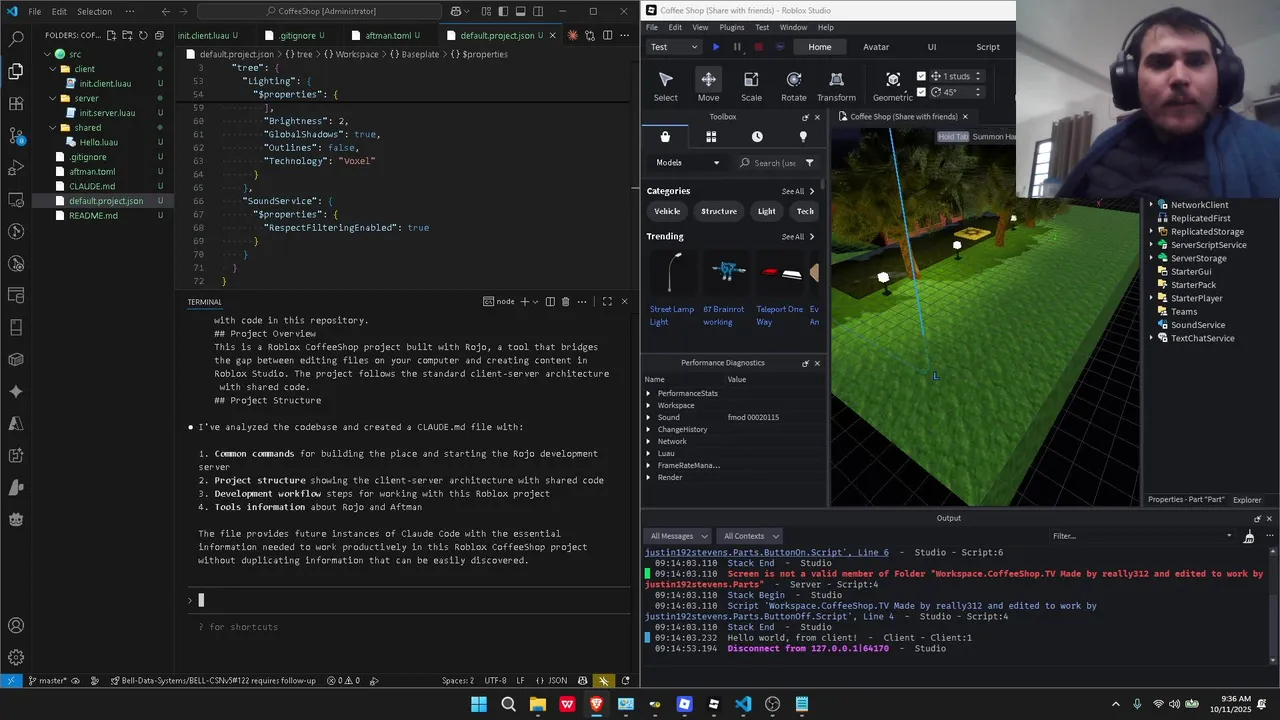Clear the Output window with broom icon

(1249, 537)
